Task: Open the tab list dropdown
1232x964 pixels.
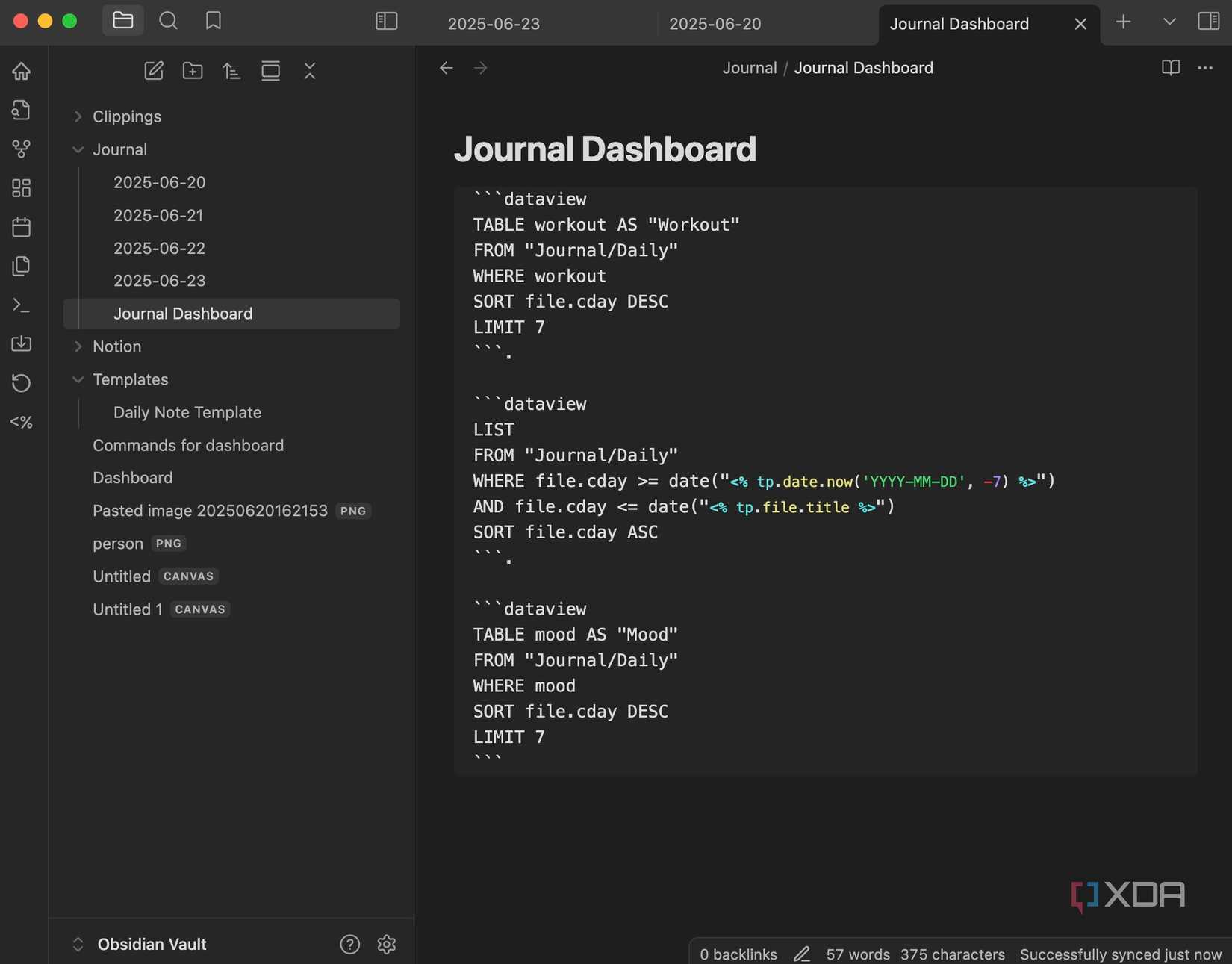Action: [x=1168, y=22]
